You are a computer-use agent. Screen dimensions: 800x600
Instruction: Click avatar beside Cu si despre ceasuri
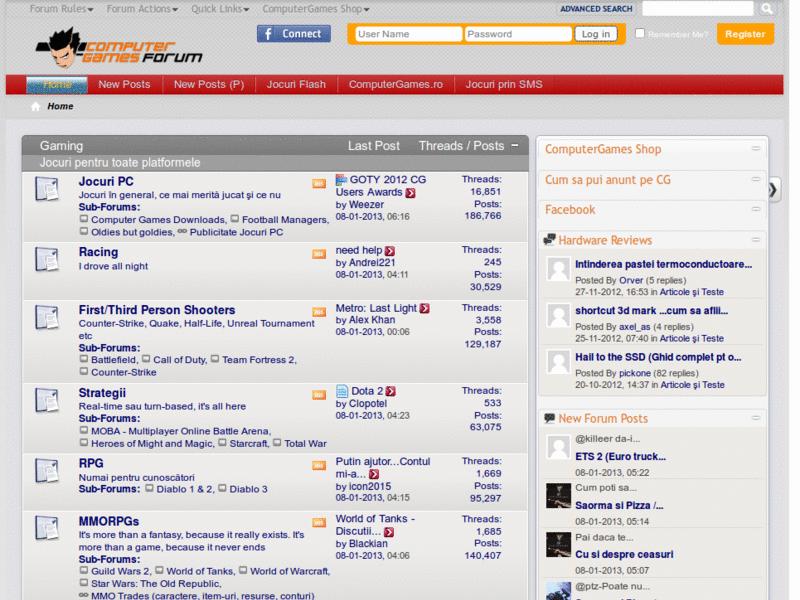coord(558,544)
